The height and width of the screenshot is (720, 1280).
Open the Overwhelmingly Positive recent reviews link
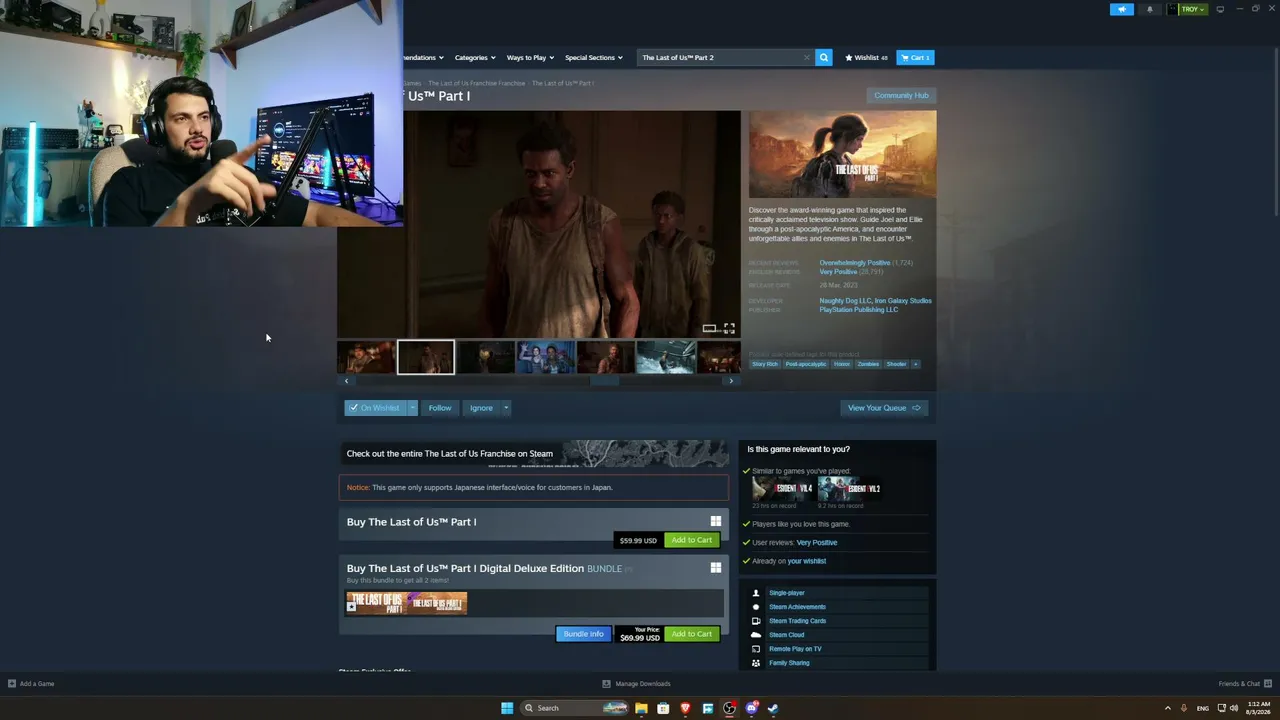(855, 263)
